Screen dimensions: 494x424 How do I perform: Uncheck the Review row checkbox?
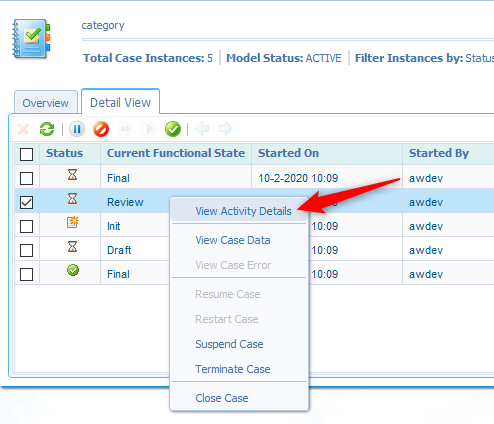[x=26, y=202]
